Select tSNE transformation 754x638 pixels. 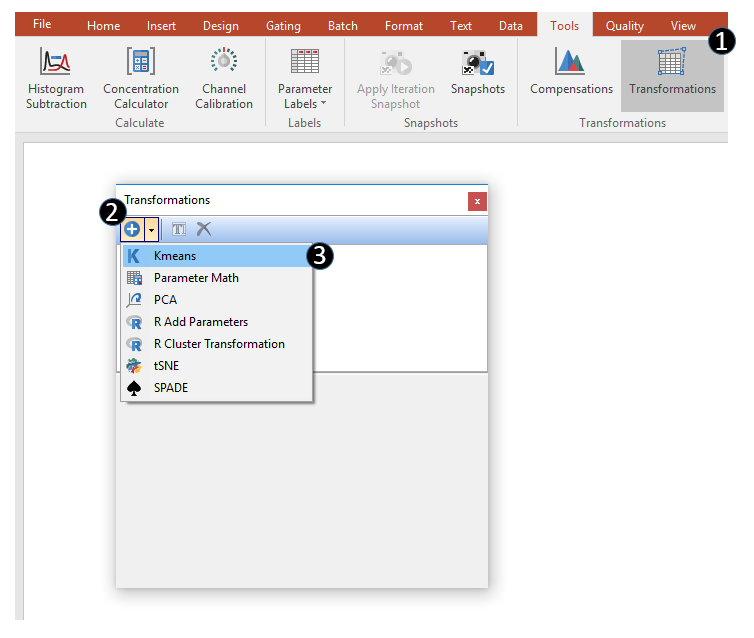(x=166, y=366)
